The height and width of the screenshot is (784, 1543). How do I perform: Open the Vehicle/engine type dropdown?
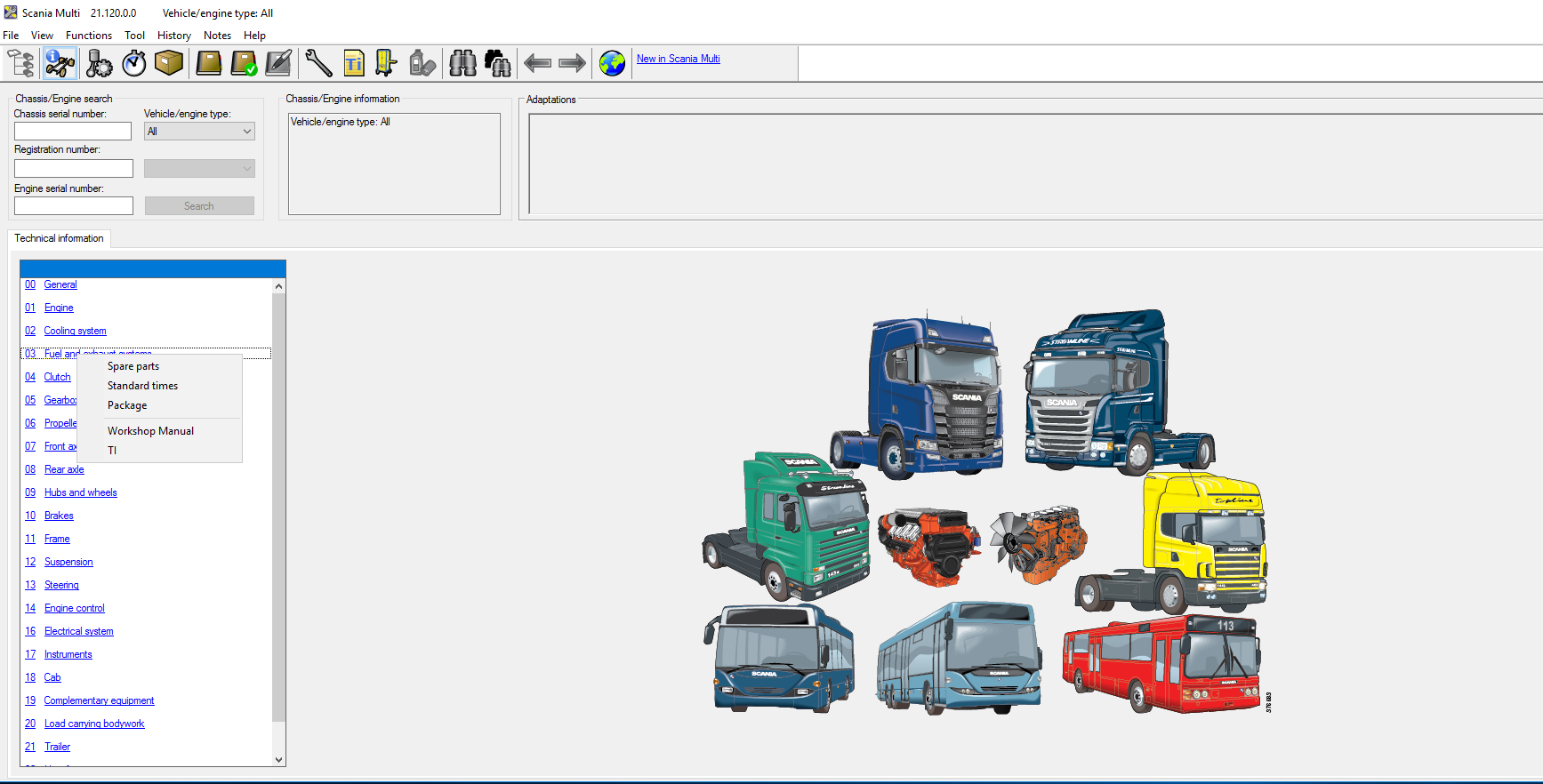coord(199,132)
